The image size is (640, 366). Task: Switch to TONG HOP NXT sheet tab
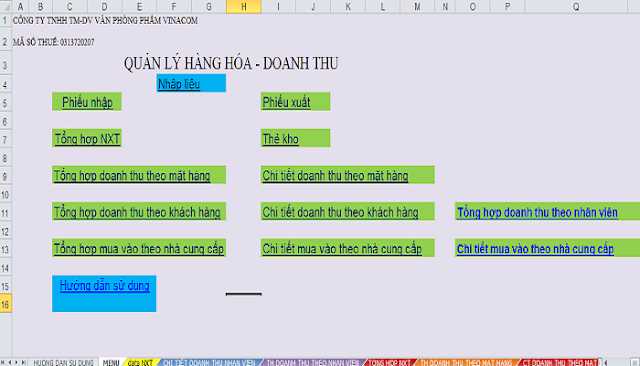tap(389, 362)
